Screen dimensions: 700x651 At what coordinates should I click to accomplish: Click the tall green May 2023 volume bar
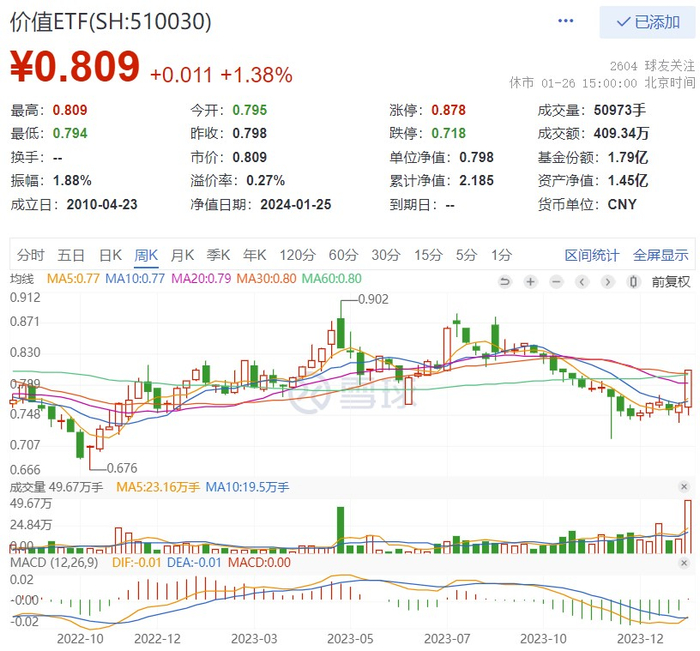(340, 530)
